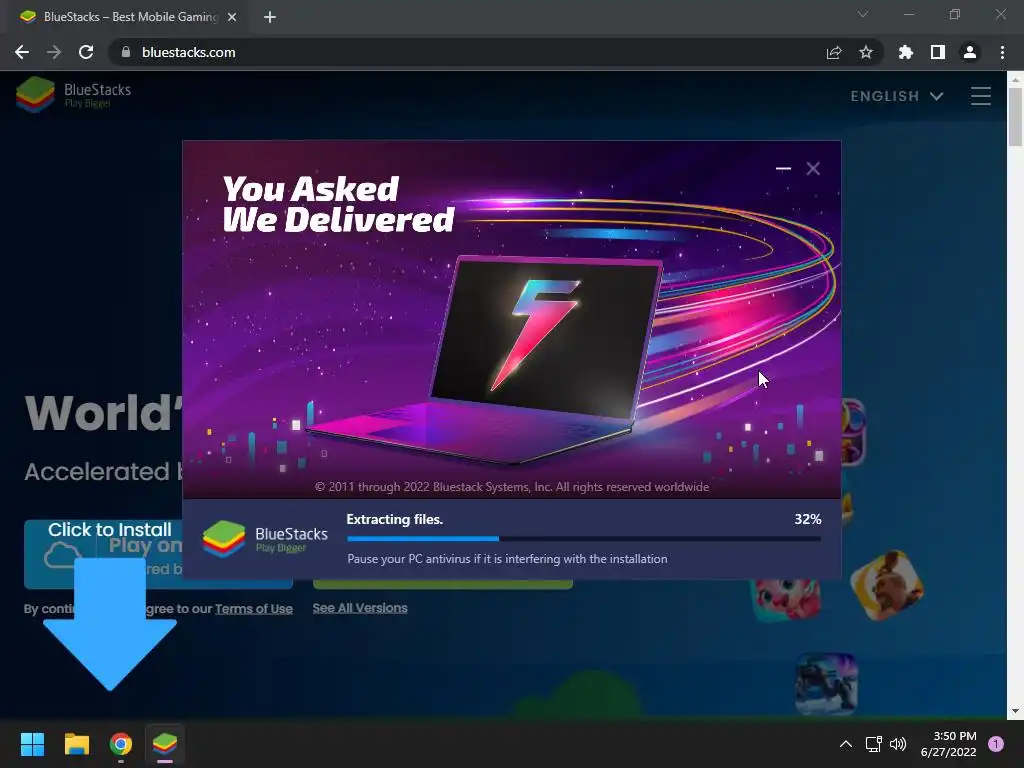1024x768 pixels.
Task: Click the BlueStacks logo on the website
Action: pos(74,94)
